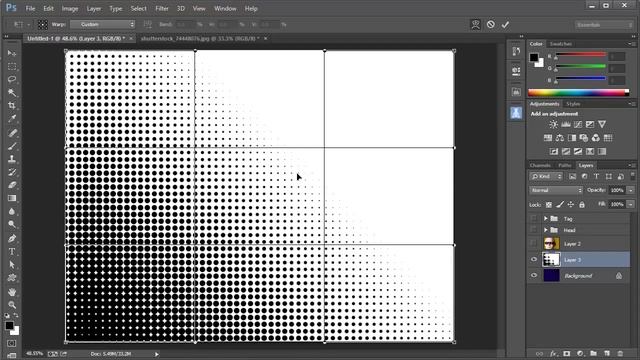Open the Image menu
Viewport: 640px width, 360px height.
click(x=70, y=9)
